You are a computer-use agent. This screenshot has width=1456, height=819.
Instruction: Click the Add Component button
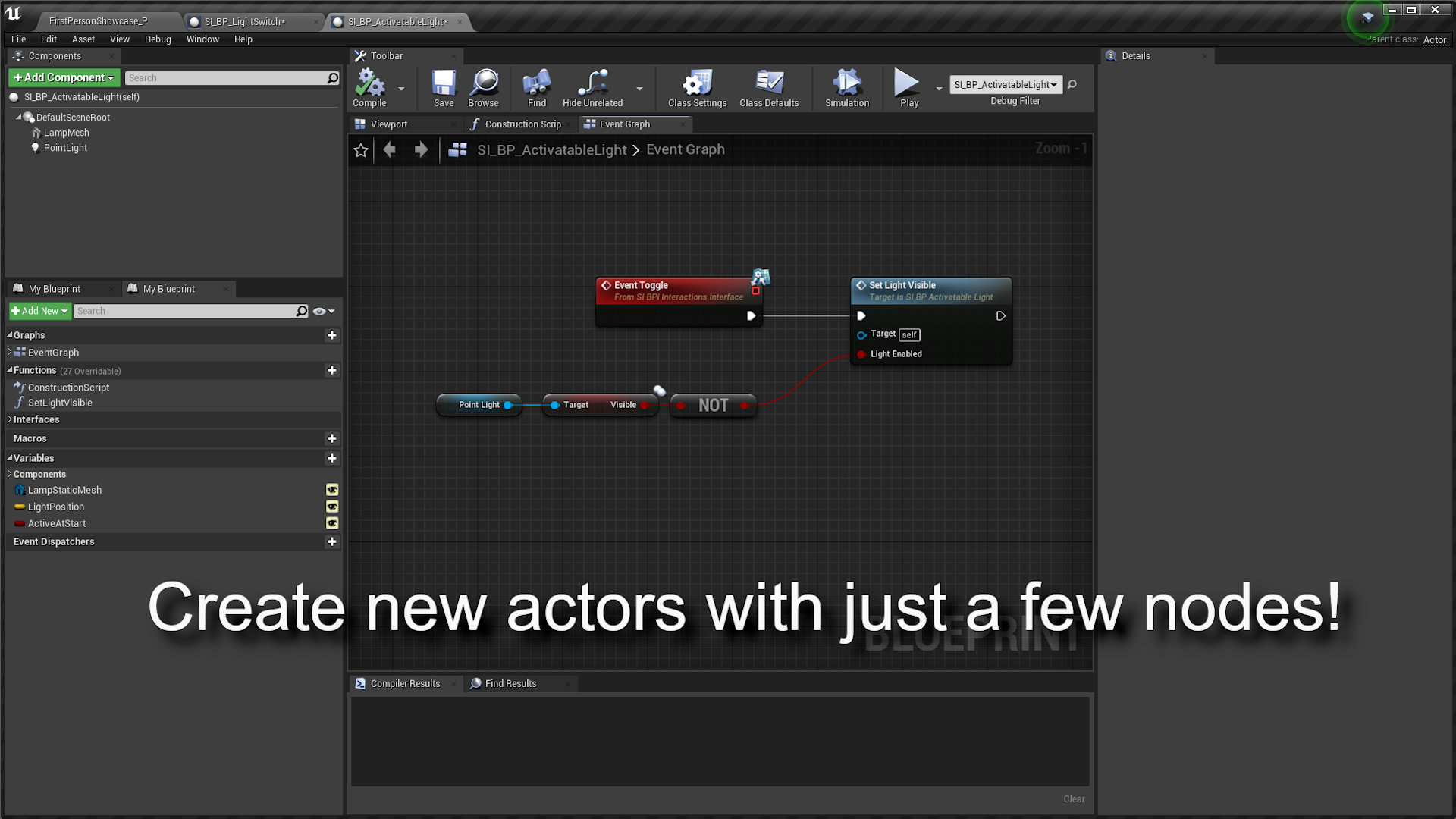[x=64, y=77]
